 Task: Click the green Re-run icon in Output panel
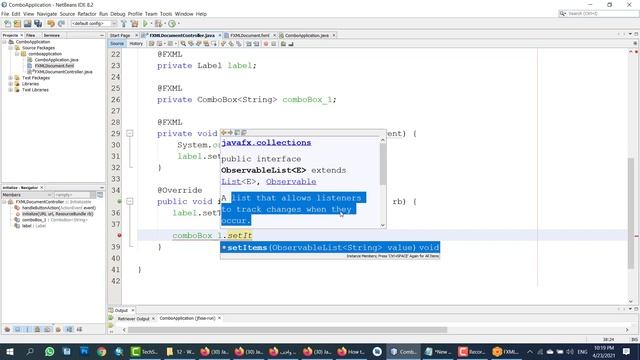click(111, 318)
